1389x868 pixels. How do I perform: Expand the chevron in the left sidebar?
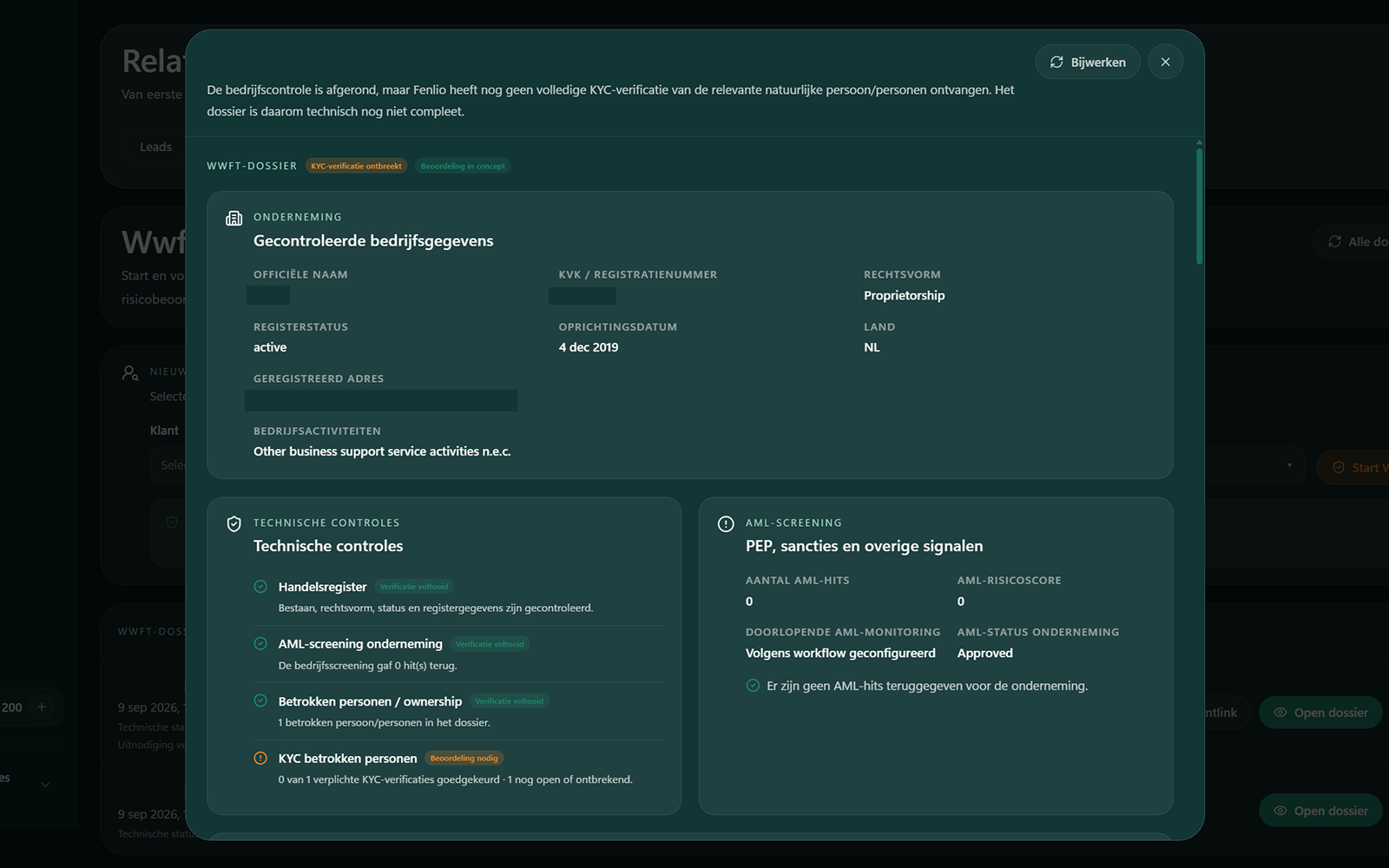coord(45,785)
